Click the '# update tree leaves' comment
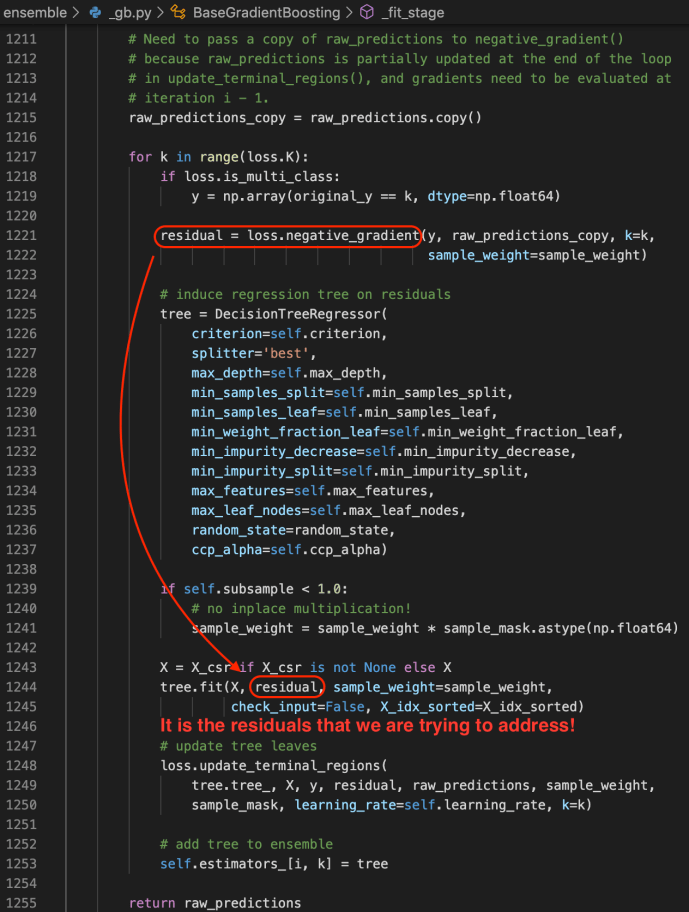The height and width of the screenshot is (912, 689). click(238, 746)
